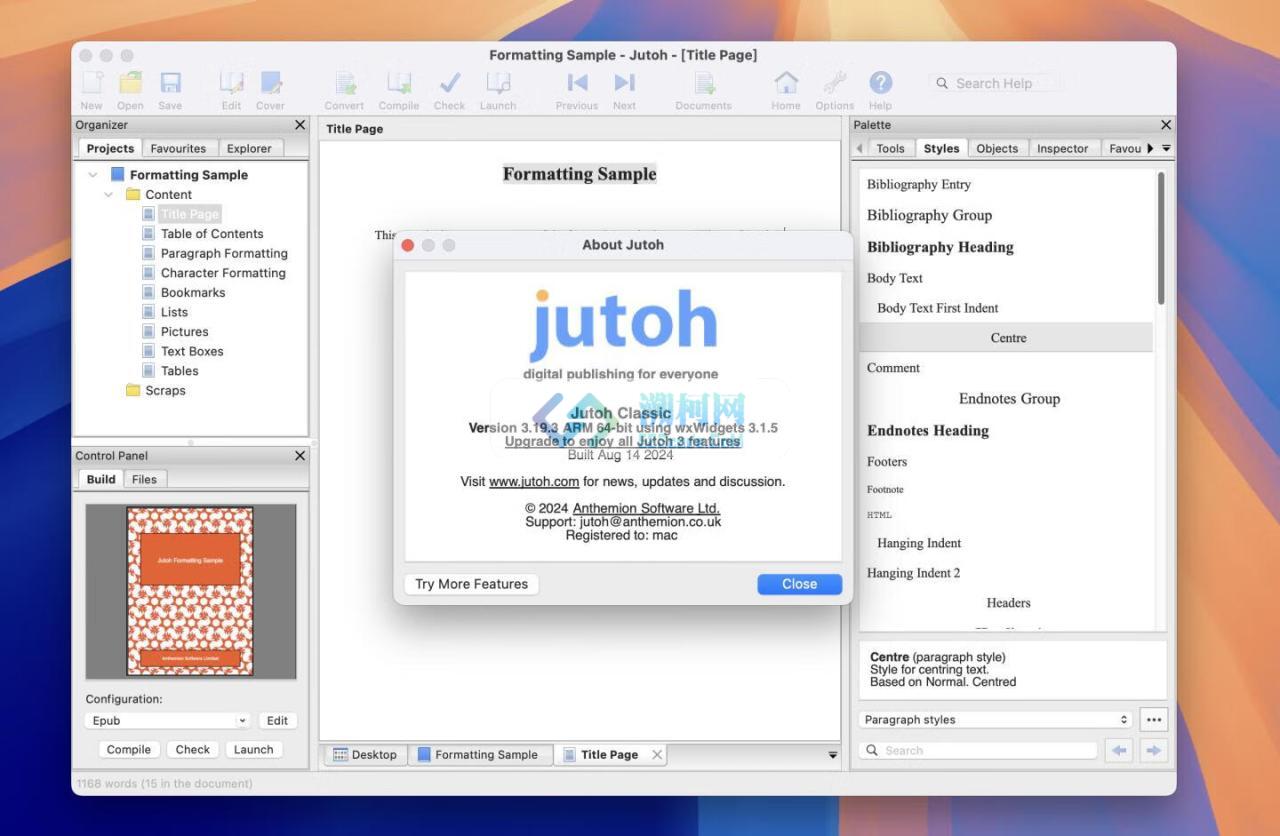Switch to the Explorer tab
This screenshot has width=1280, height=836.
pos(249,148)
